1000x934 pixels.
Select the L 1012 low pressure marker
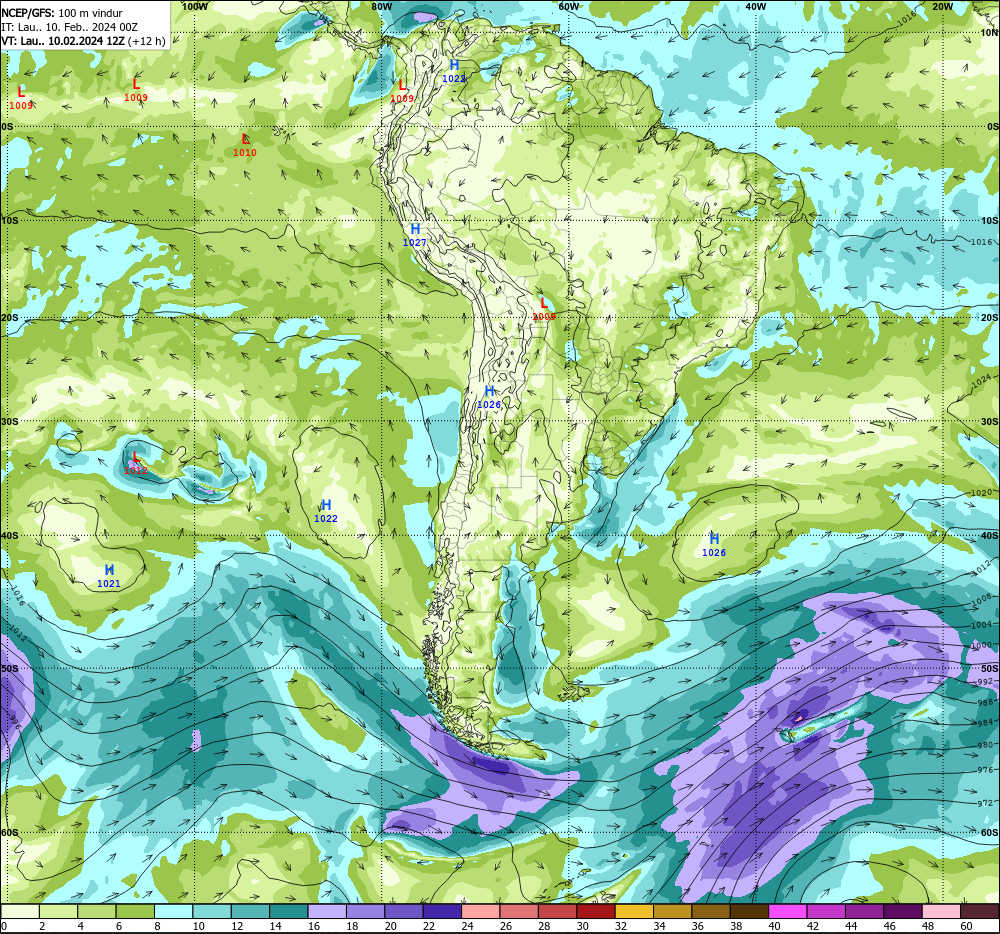(x=136, y=463)
